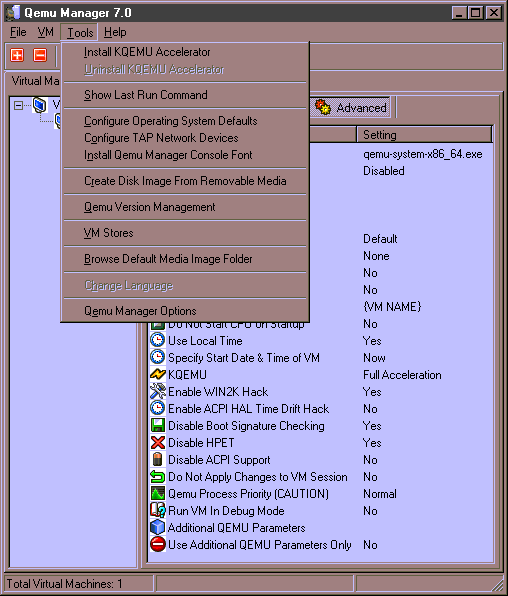Choose Install Qemu Manager Console Font
This screenshot has width=508, height=596.
(x=185, y=155)
